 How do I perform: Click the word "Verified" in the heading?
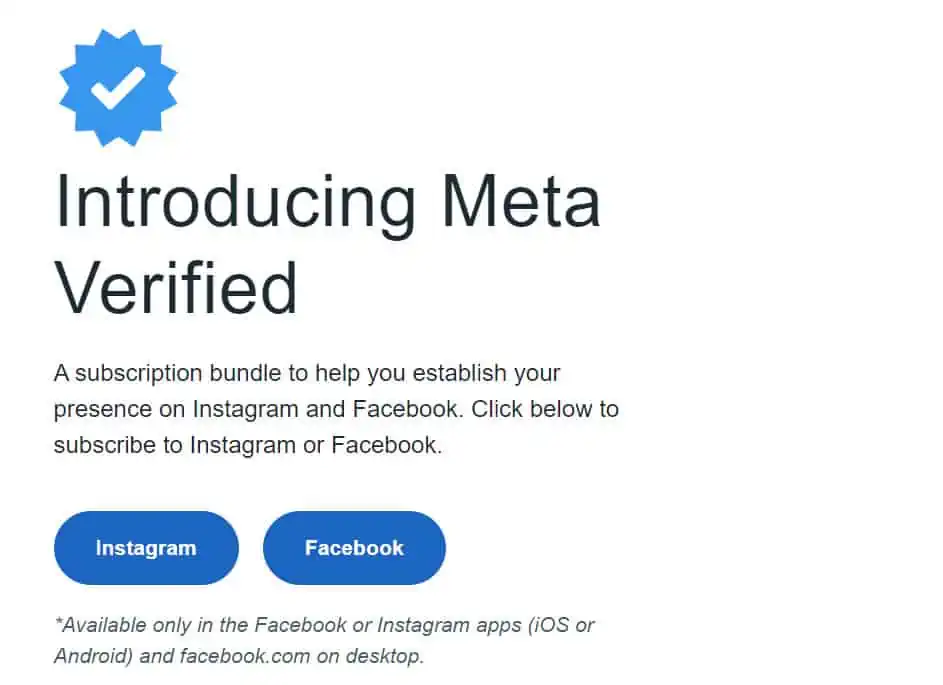coord(176,288)
